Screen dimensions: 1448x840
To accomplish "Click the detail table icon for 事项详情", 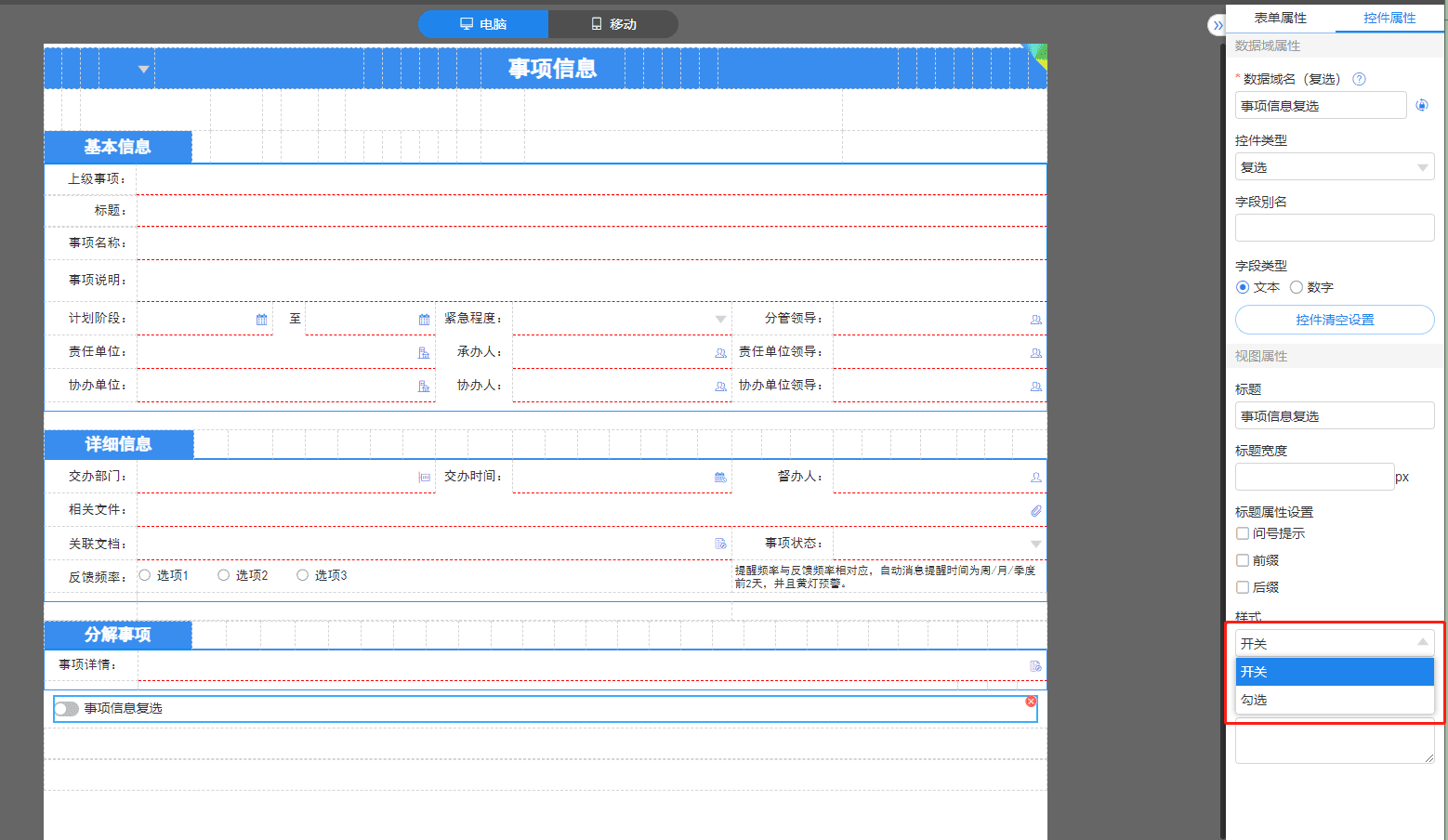I will [x=1035, y=666].
